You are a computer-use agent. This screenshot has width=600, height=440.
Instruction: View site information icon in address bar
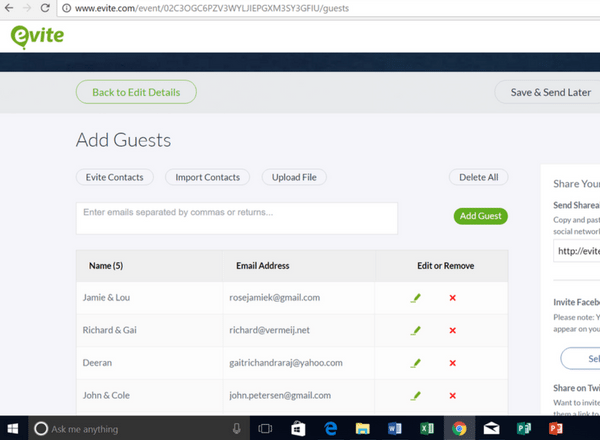point(66,8)
